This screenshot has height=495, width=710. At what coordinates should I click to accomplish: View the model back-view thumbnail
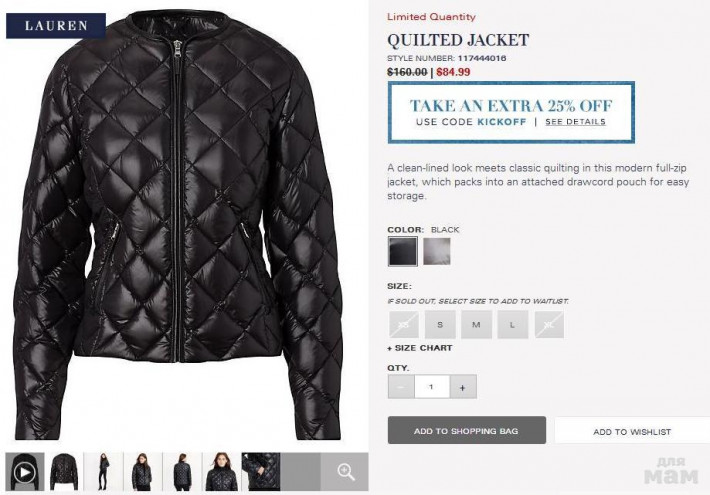tap(182, 471)
